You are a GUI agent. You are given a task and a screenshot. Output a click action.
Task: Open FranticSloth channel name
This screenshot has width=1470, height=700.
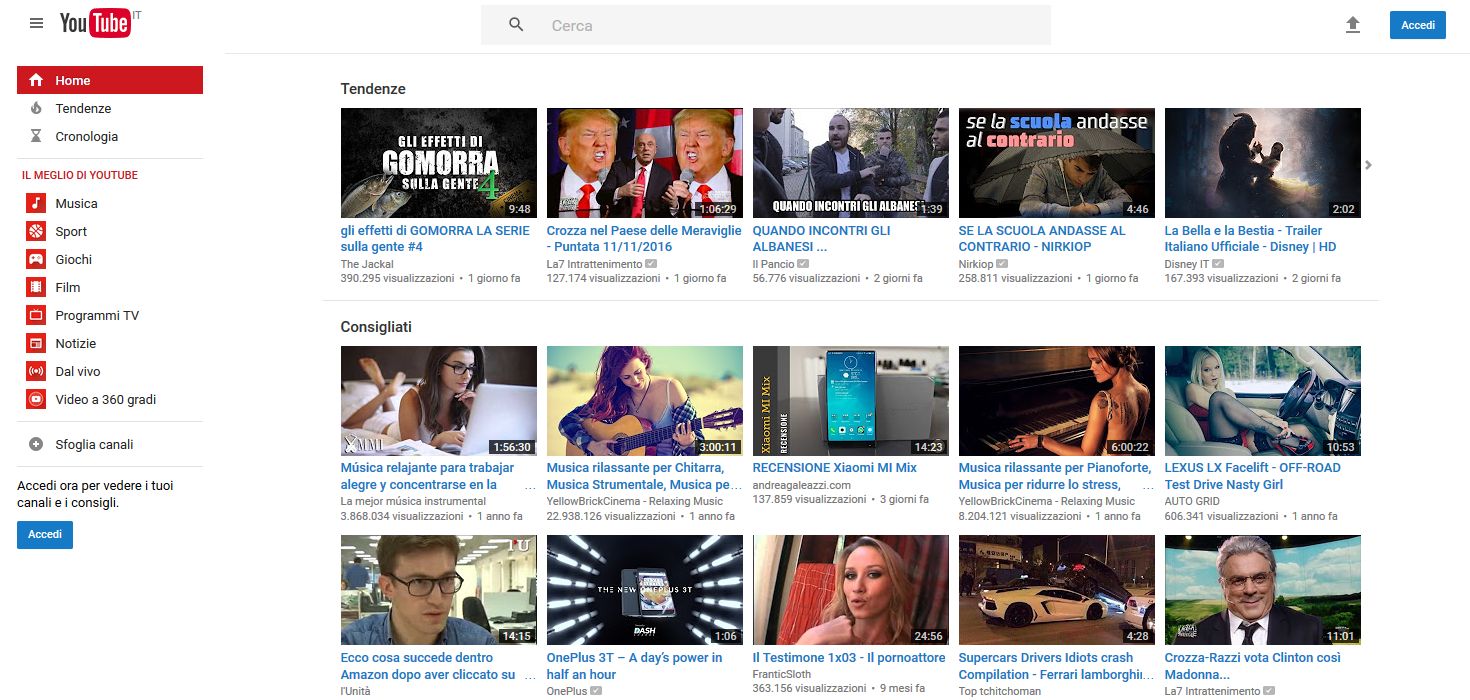(x=784, y=675)
